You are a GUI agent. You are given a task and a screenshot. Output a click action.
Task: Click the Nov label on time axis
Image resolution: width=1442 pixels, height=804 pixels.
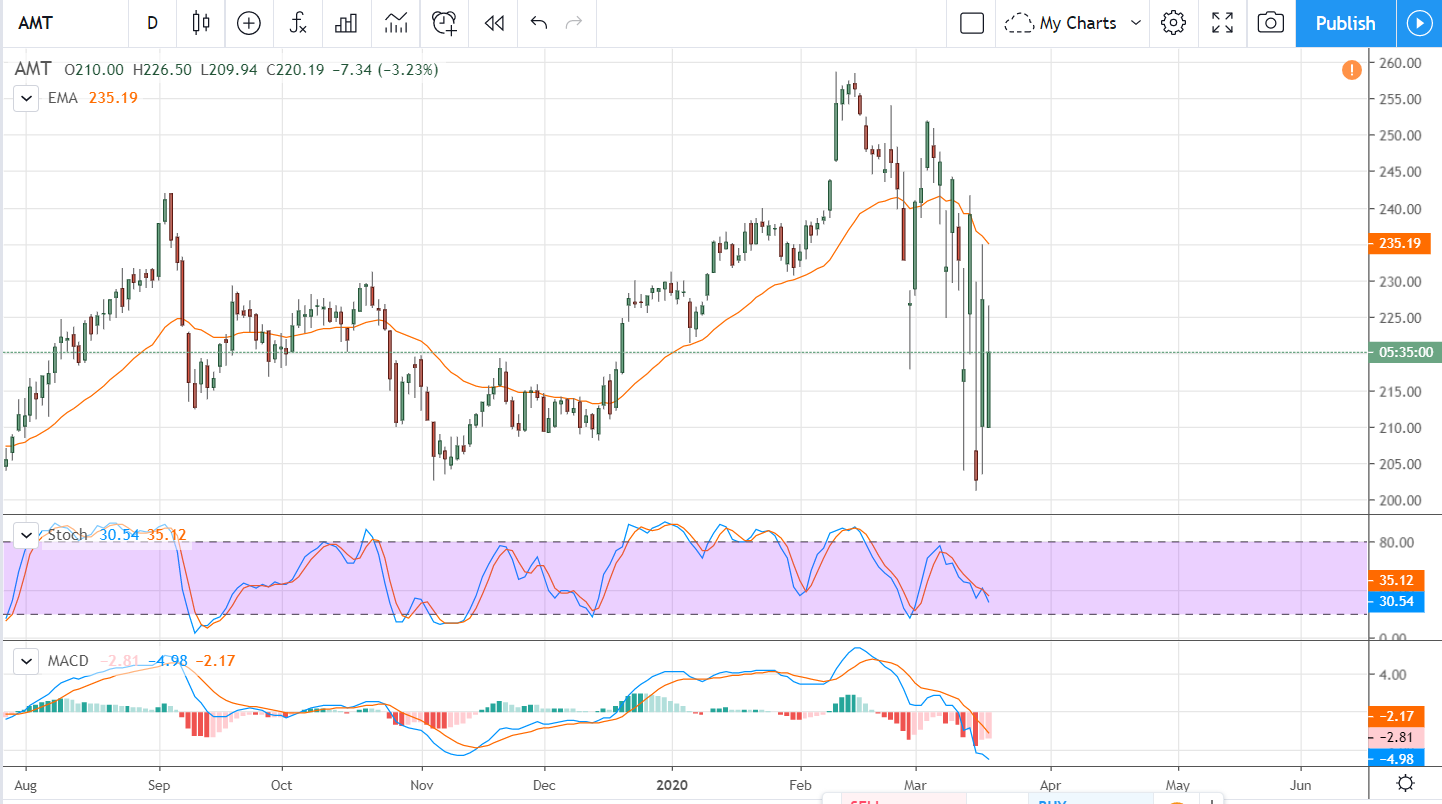pyautogui.click(x=422, y=783)
